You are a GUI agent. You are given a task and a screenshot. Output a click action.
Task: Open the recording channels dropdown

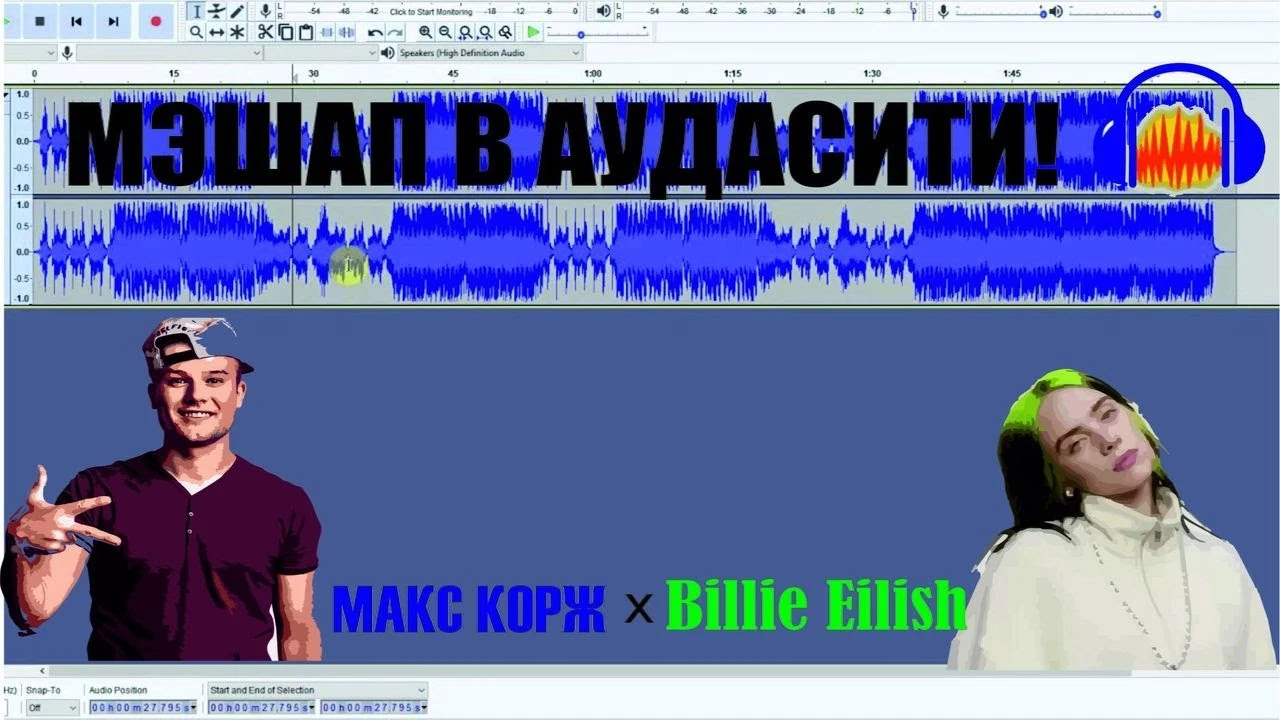tap(323, 53)
